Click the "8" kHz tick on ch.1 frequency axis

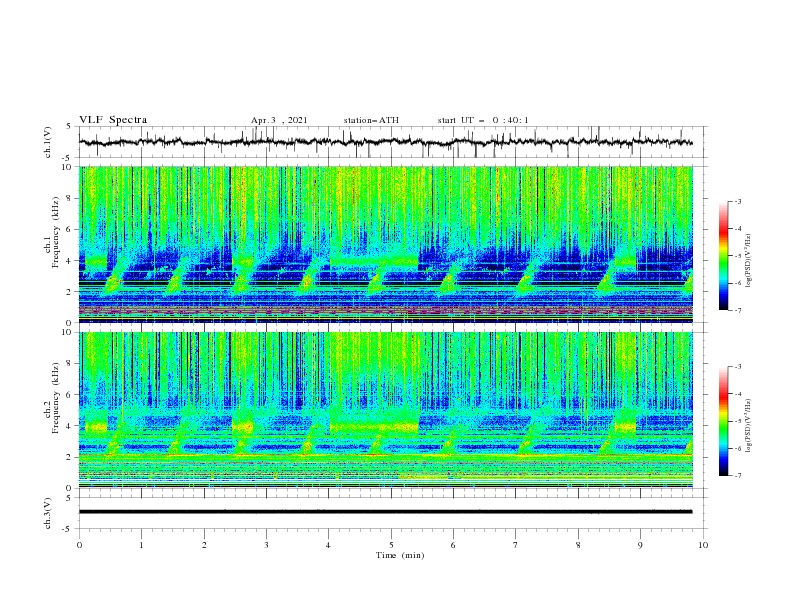[71, 198]
